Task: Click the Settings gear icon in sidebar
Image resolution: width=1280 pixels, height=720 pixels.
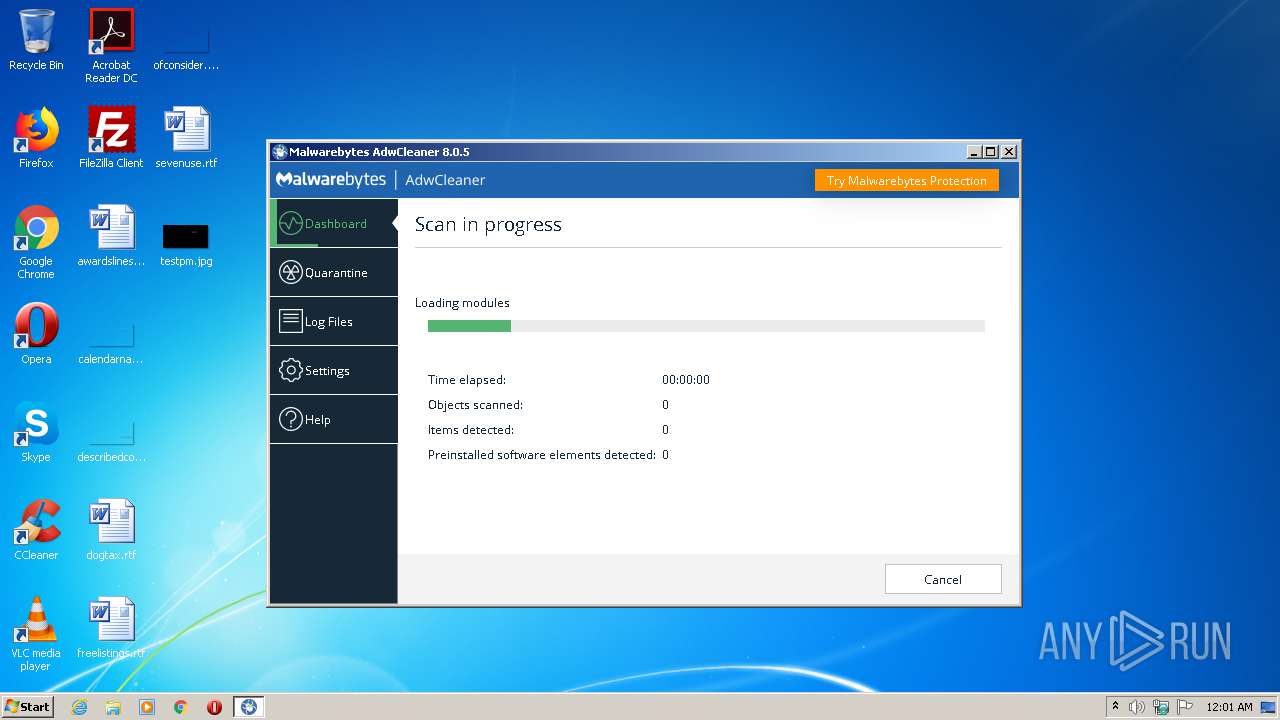Action: pos(291,370)
